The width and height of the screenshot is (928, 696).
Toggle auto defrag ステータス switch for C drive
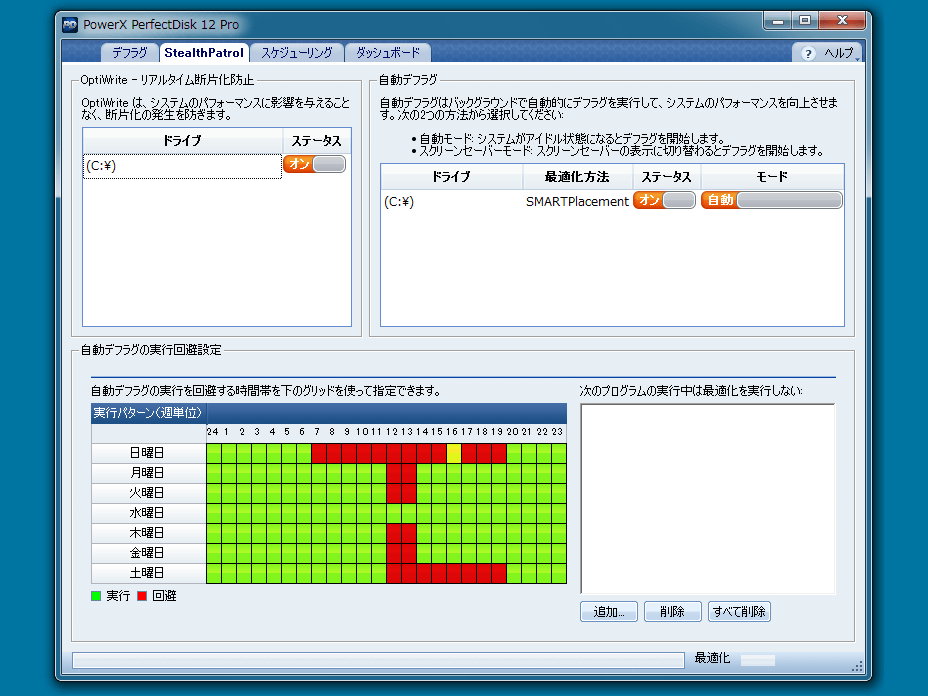664,200
